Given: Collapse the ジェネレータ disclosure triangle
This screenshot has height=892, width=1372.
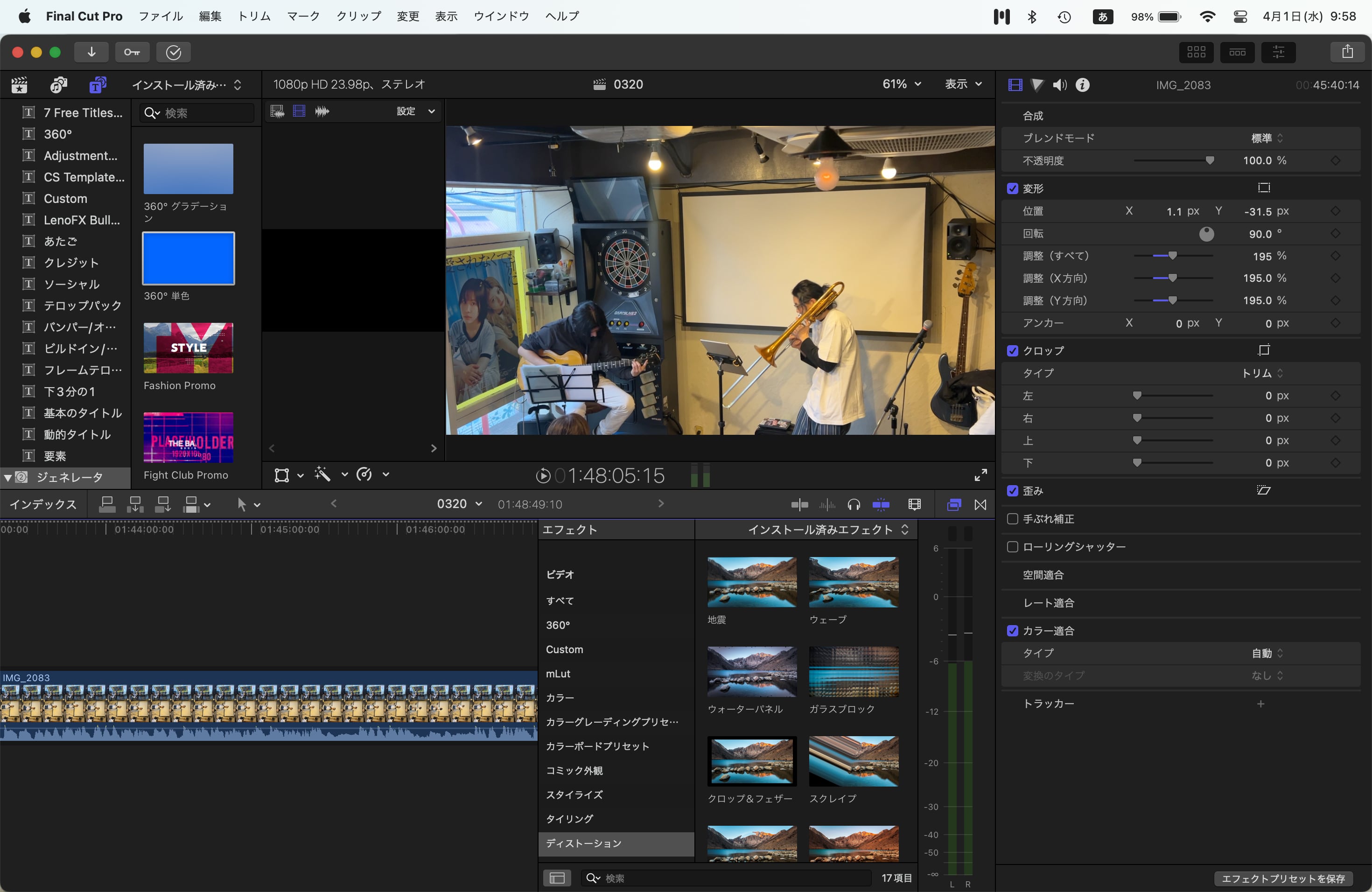Looking at the screenshot, I should point(7,477).
